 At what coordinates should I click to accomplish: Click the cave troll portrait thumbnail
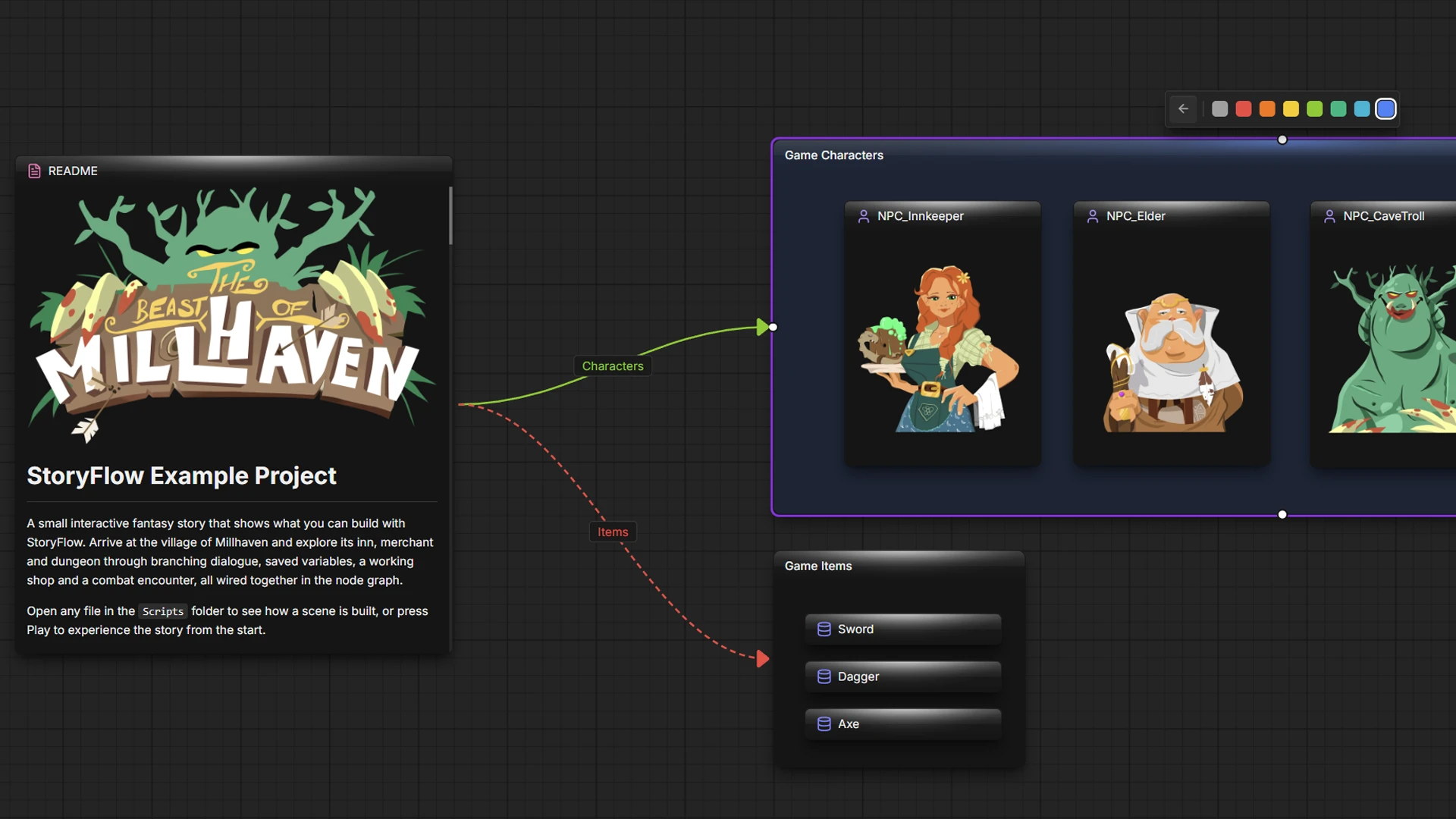click(x=1392, y=349)
